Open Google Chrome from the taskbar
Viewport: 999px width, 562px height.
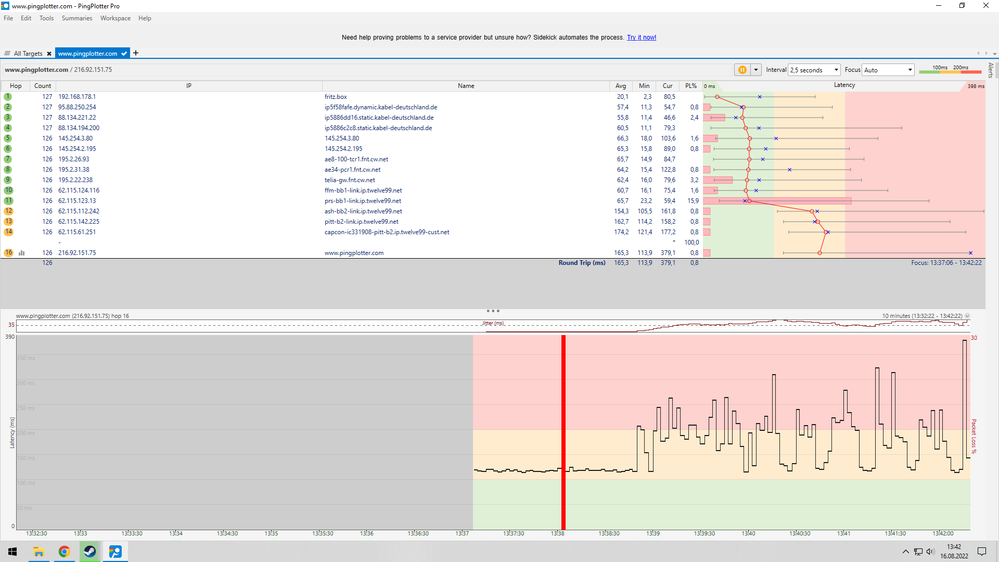pyautogui.click(x=64, y=552)
